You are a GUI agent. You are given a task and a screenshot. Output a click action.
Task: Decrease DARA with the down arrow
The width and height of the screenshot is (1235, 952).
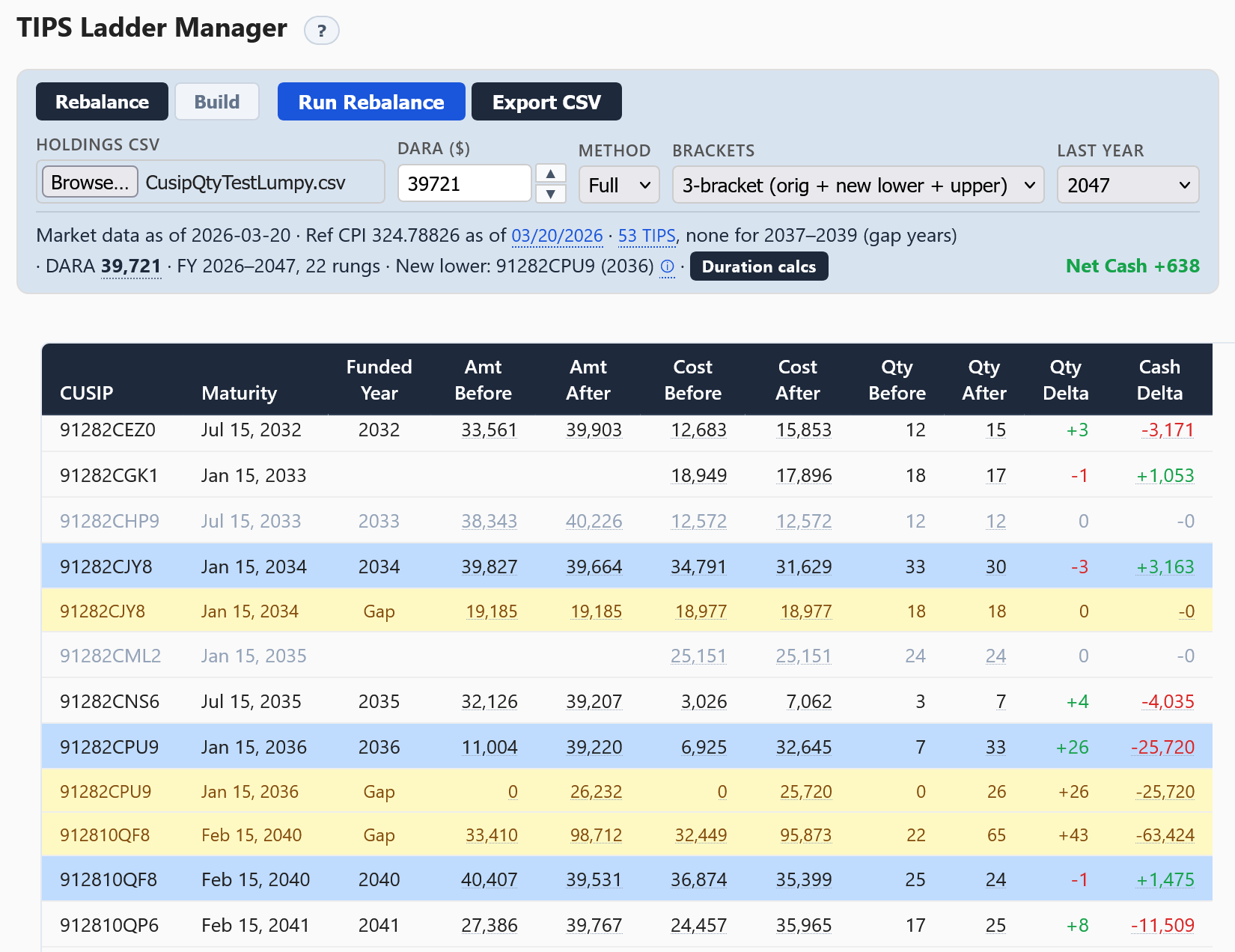click(551, 194)
